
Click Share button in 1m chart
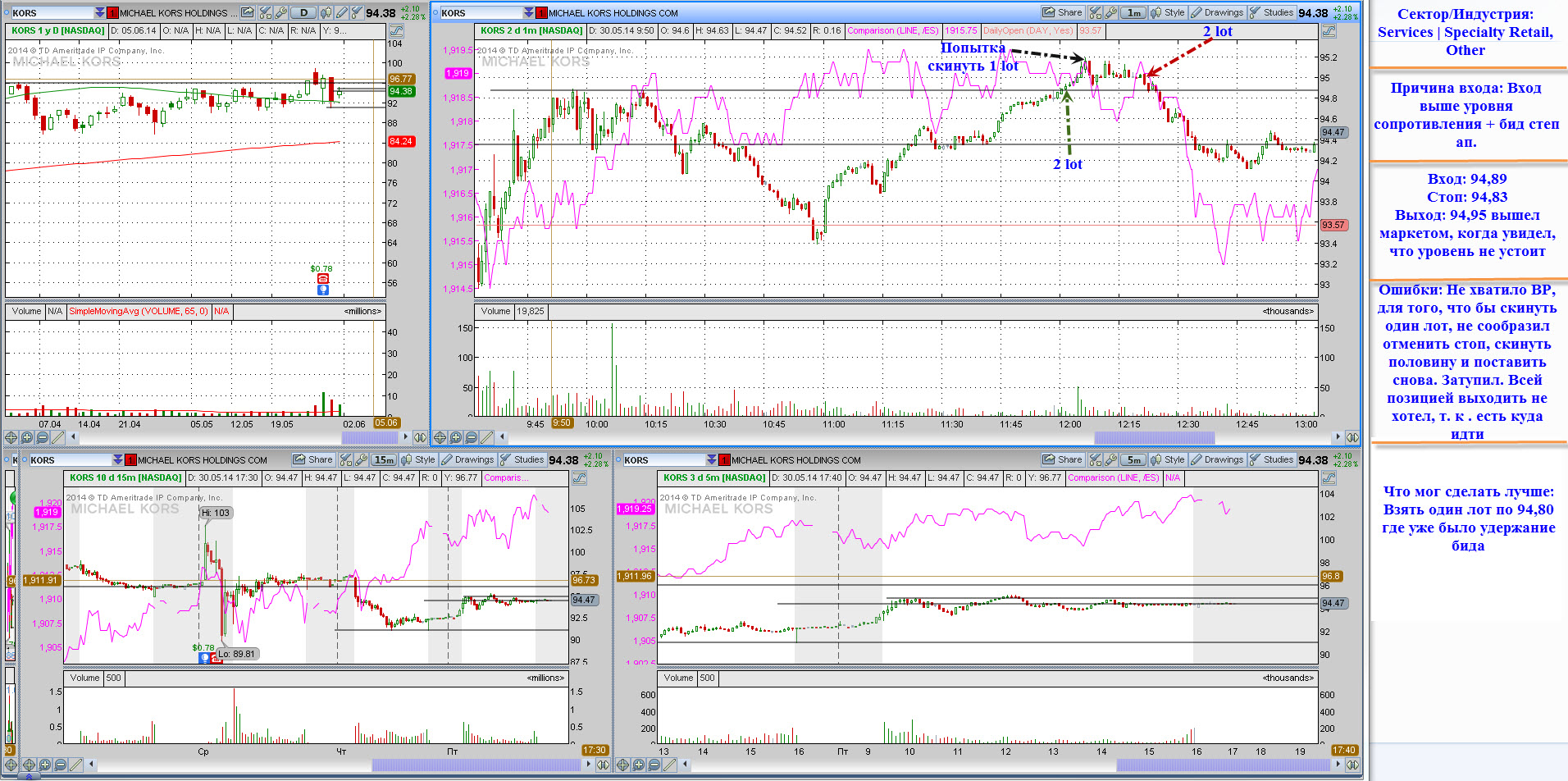[x=1062, y=12]
